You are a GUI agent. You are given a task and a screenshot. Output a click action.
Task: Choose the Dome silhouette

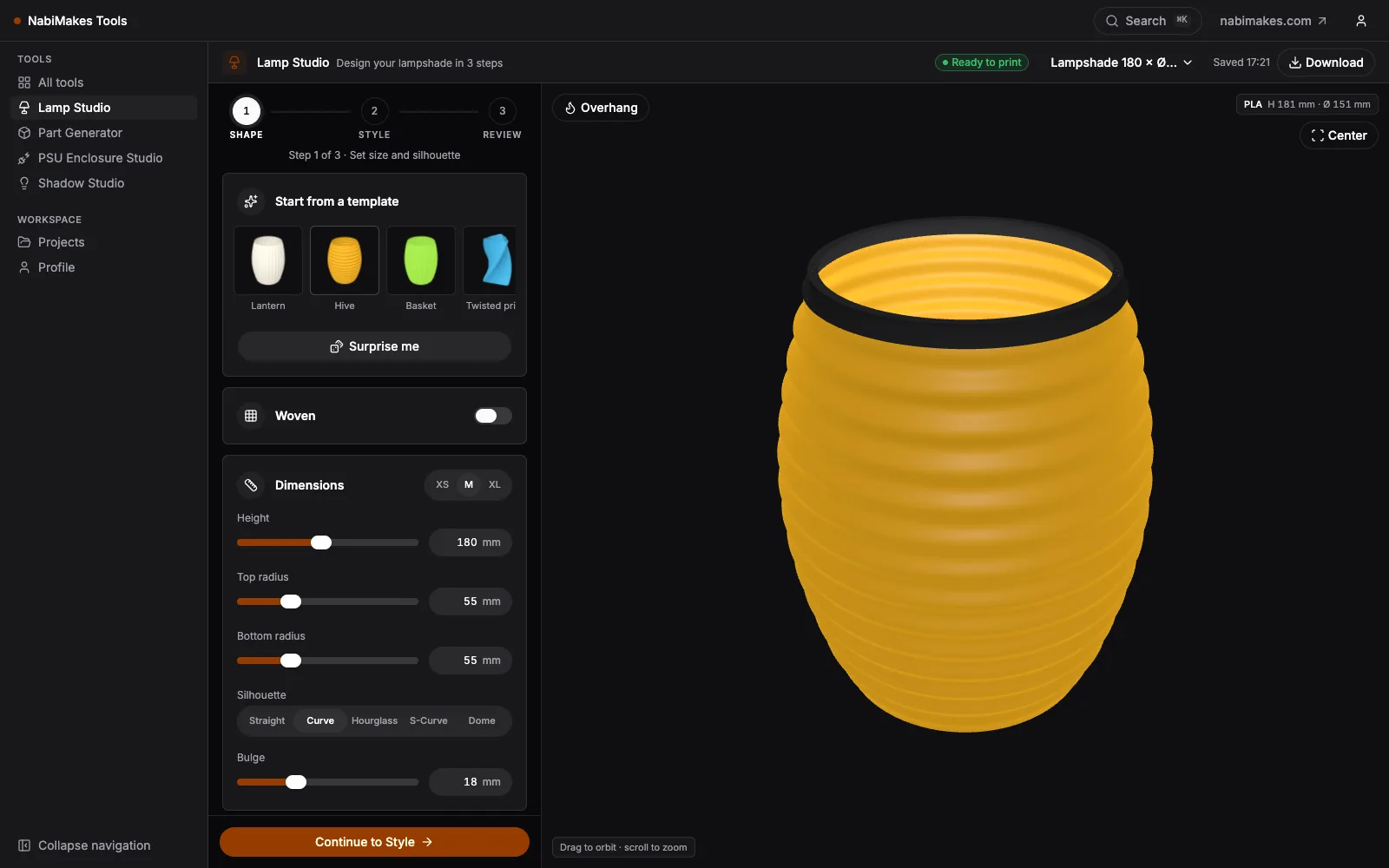tap(482, 720)
